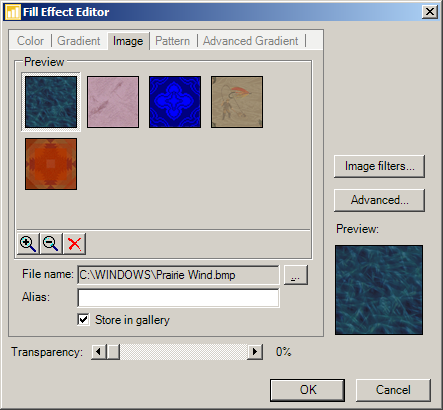This screenshot has width=443, height=410.
Task: Open the Pattern tab
Action: click(173, 41)
